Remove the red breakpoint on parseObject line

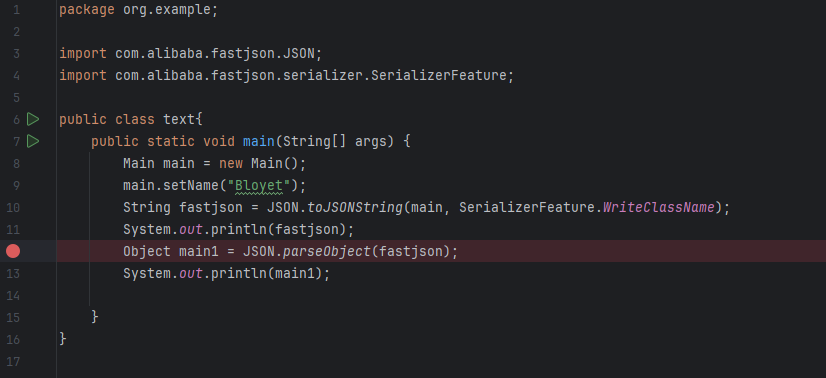click(x=13, y=251)
